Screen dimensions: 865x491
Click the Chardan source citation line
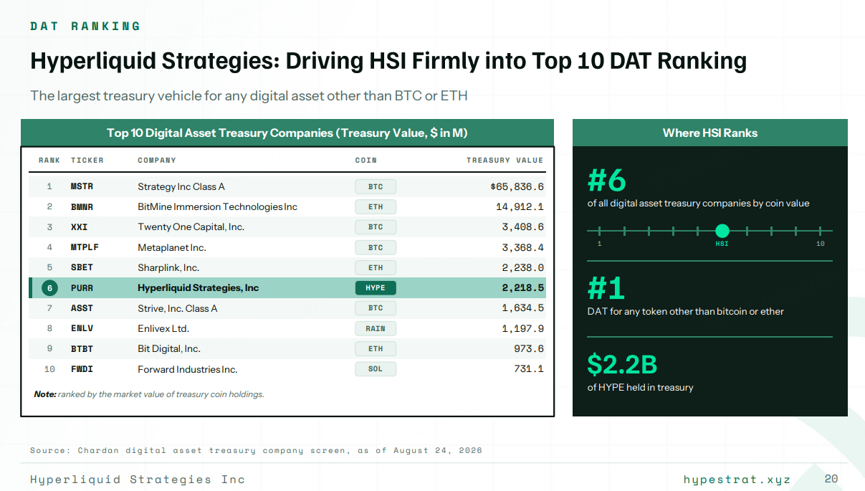point(256,450)
